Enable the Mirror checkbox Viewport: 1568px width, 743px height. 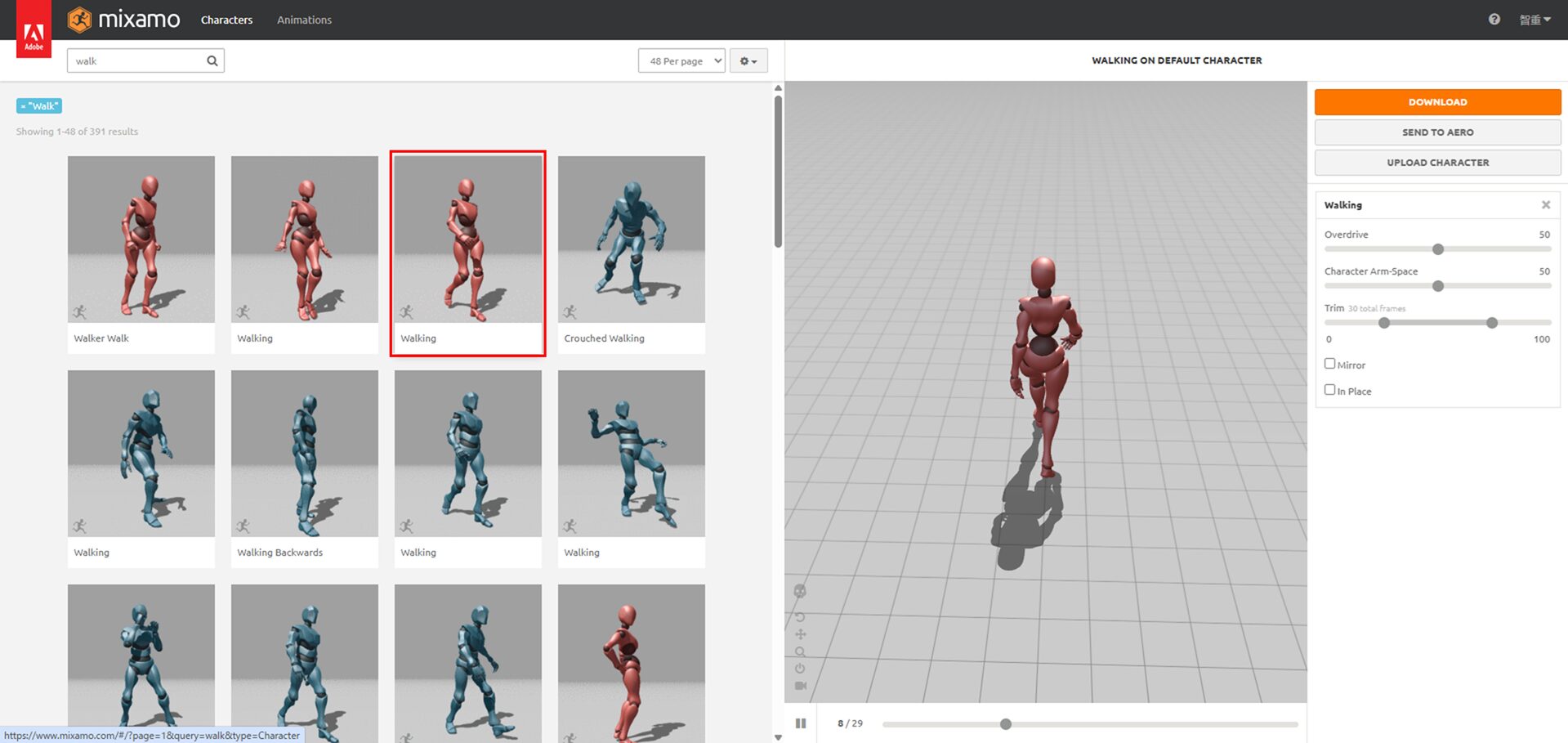(x=1329, y=364)
